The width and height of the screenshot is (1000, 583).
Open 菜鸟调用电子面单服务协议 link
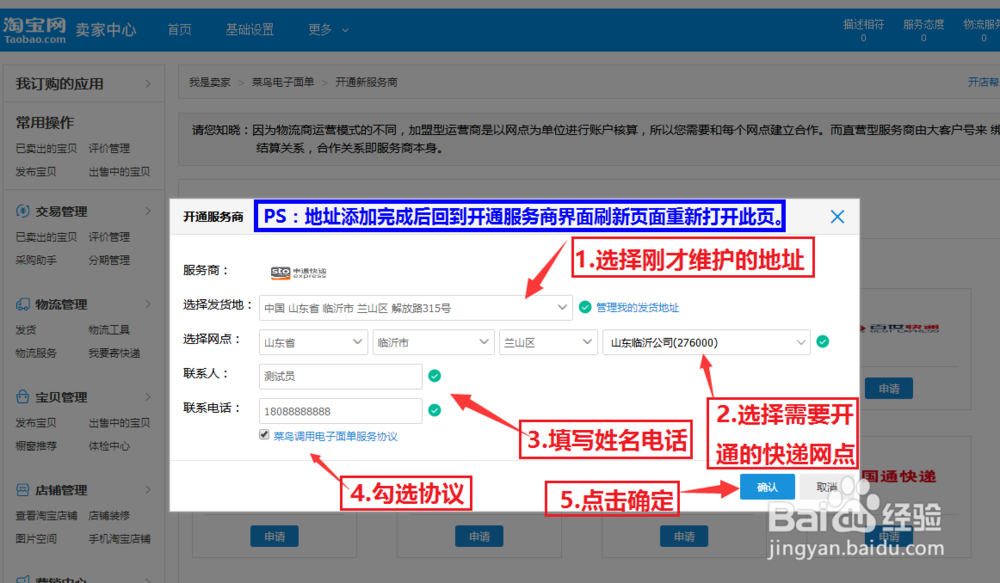coord(335,436)
